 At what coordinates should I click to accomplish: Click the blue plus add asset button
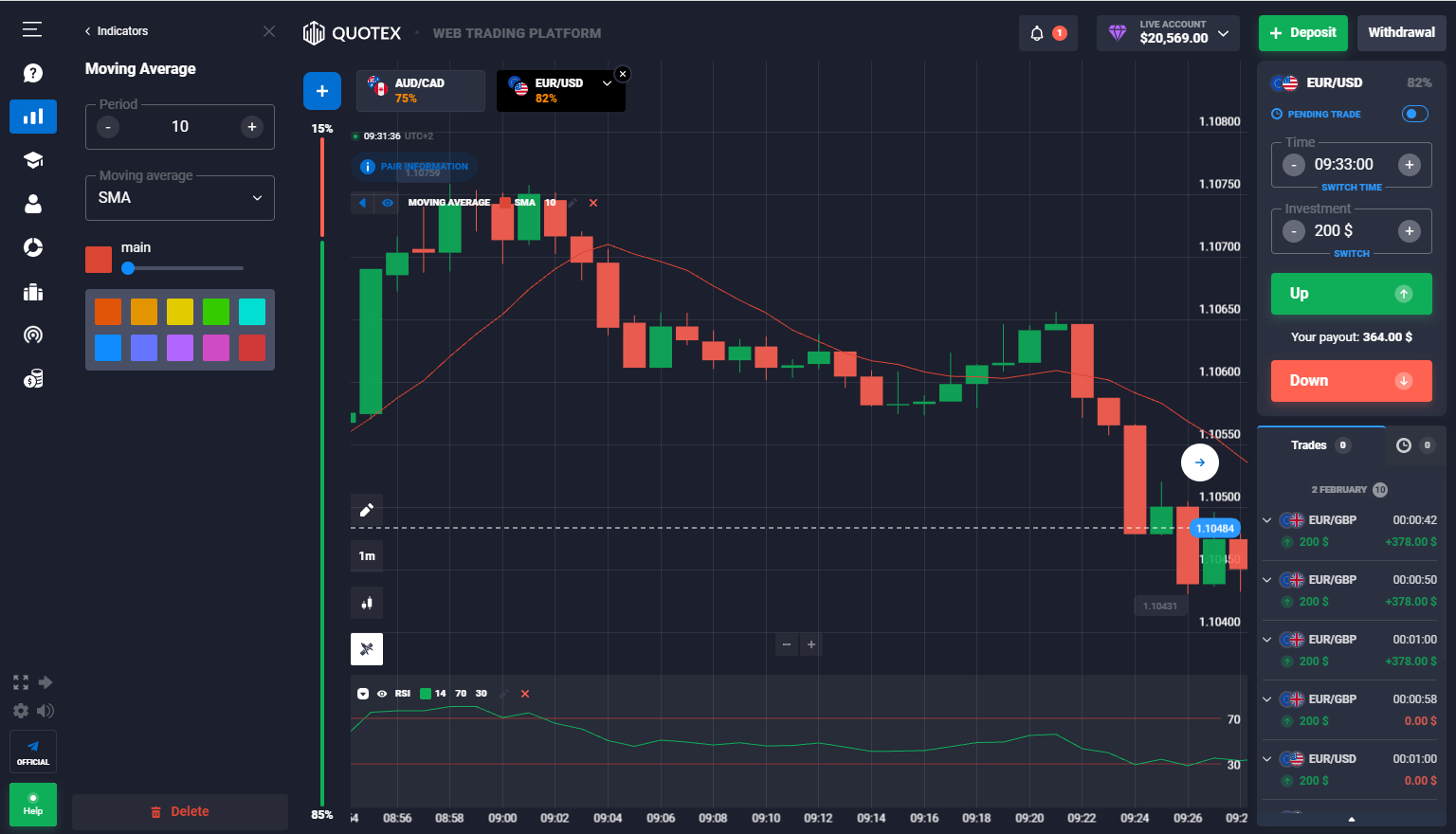[322, 91]
